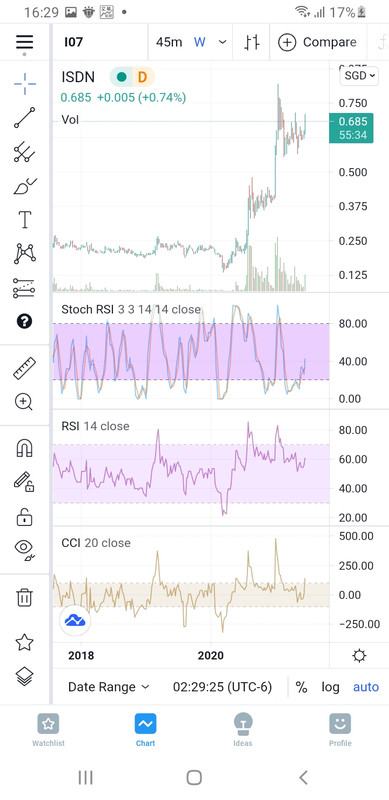389x800 pixels.
Task: Toggle auto scale mode
Action: coord(366,687)
